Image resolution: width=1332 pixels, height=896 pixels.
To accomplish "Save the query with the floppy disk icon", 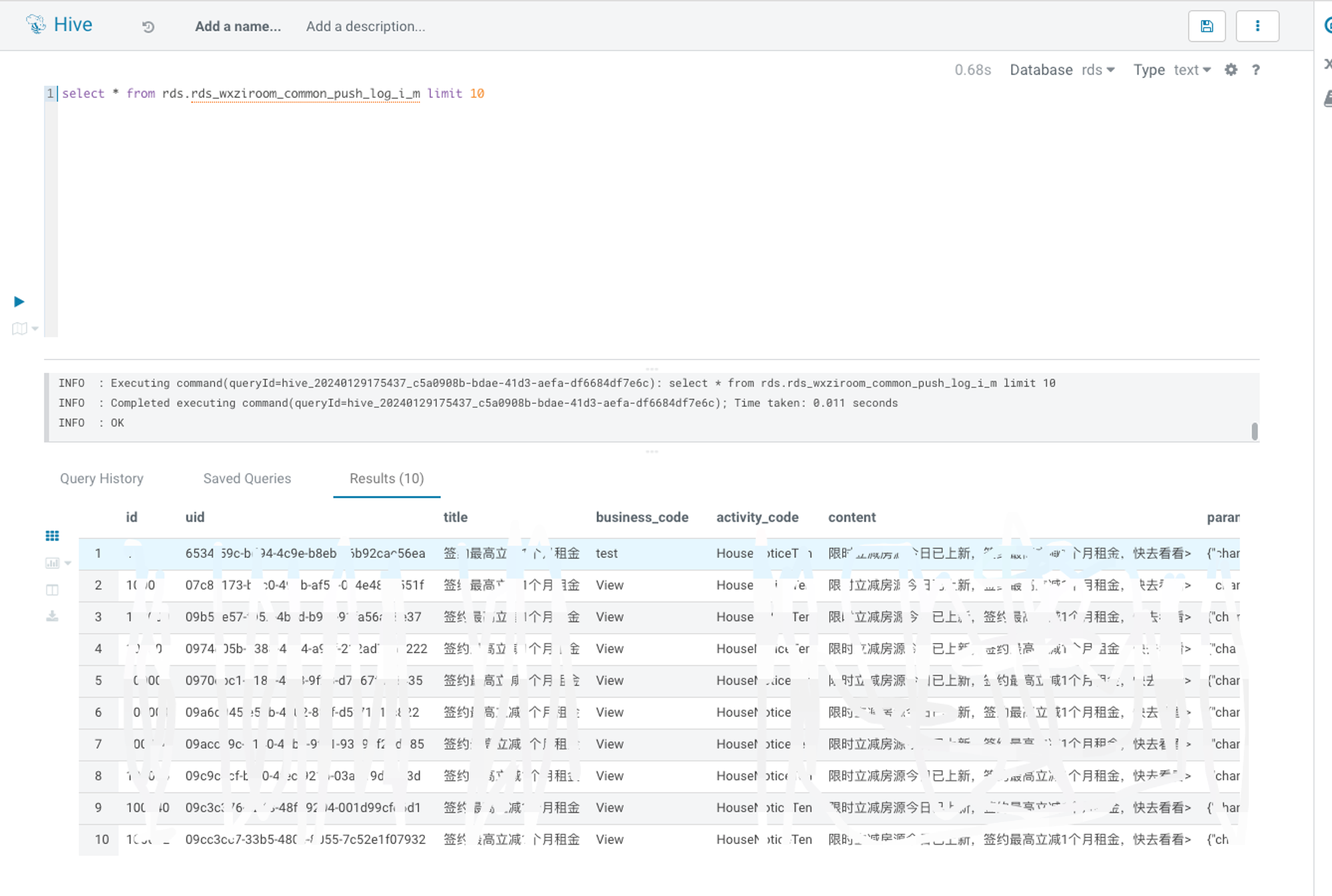I will [1206, 27].
